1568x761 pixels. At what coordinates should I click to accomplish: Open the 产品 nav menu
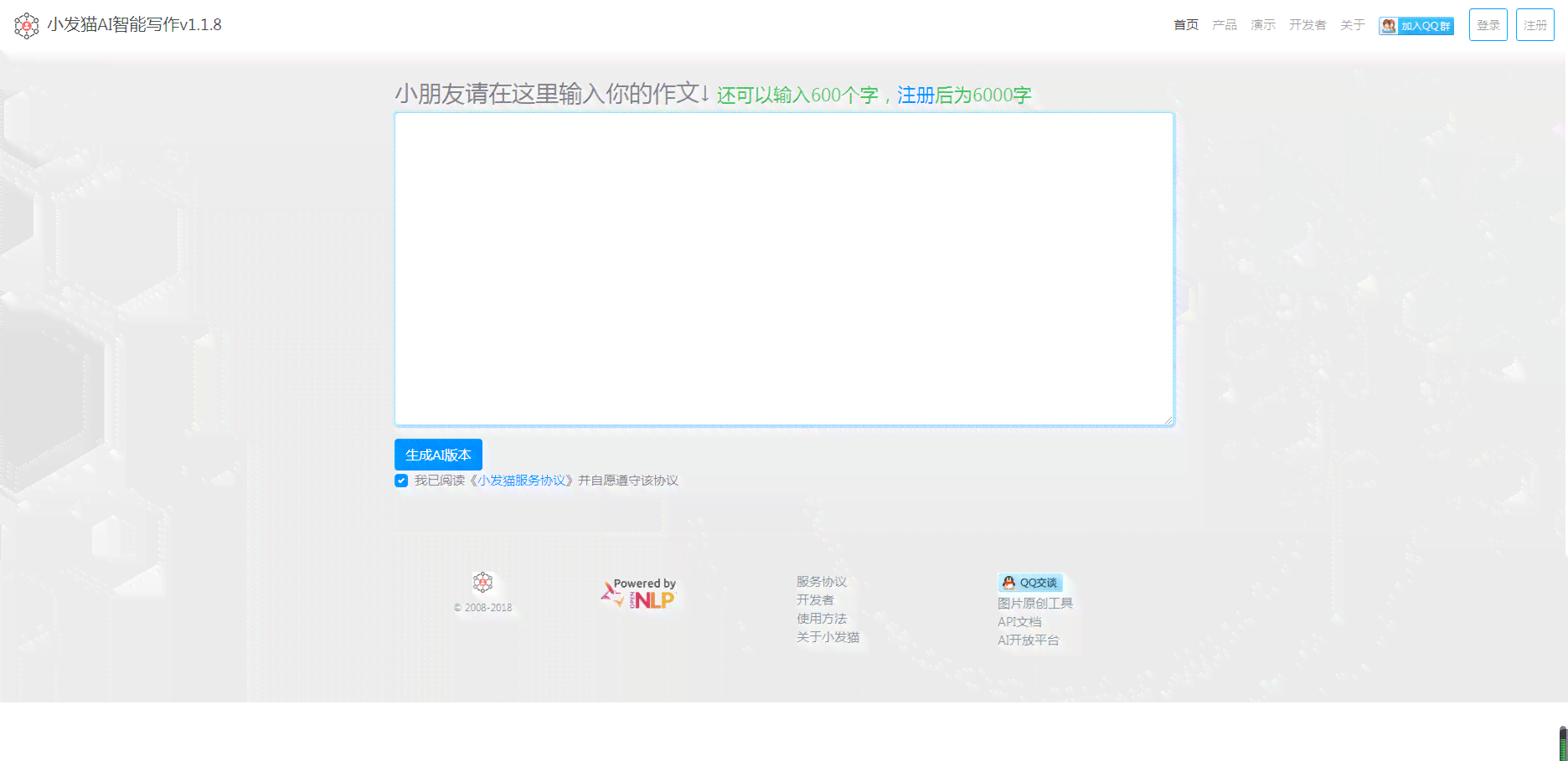pyautogui.click(x=1225, y=25)
